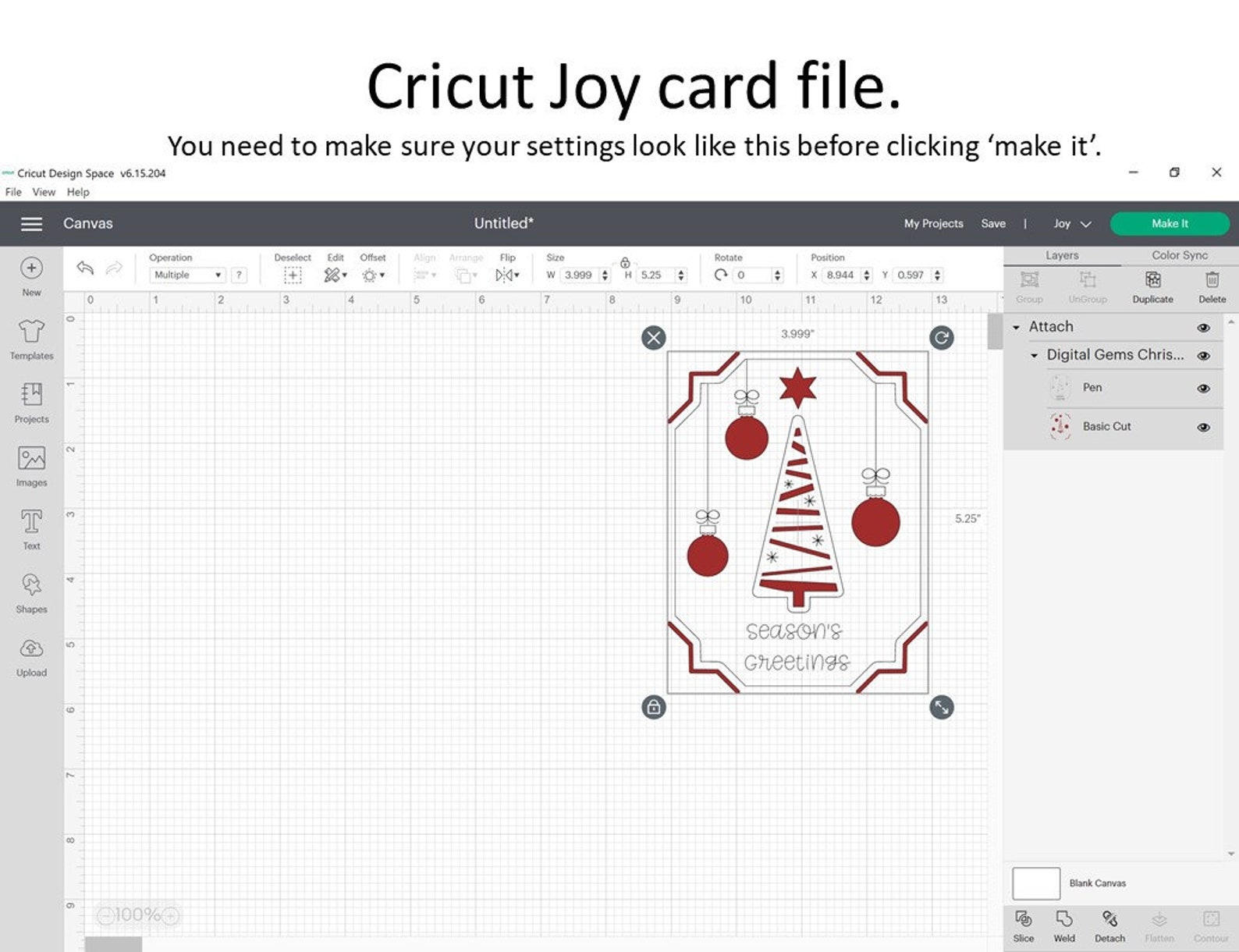Screen dimensions: 1239x952
Task: Click the rotate handle on the card design
Action: coord(942,338)
